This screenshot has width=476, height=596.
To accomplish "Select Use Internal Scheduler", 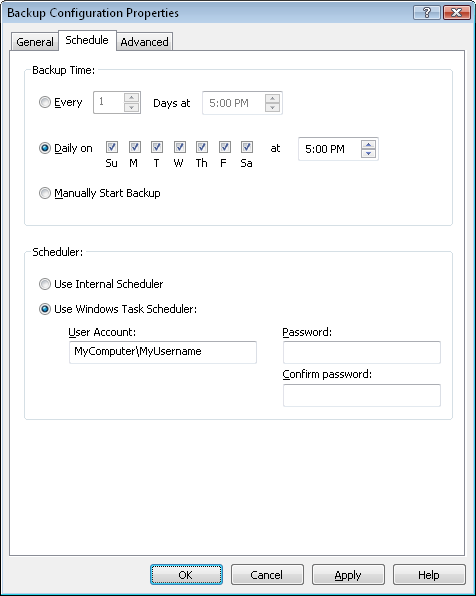I will tap(45, 284).
